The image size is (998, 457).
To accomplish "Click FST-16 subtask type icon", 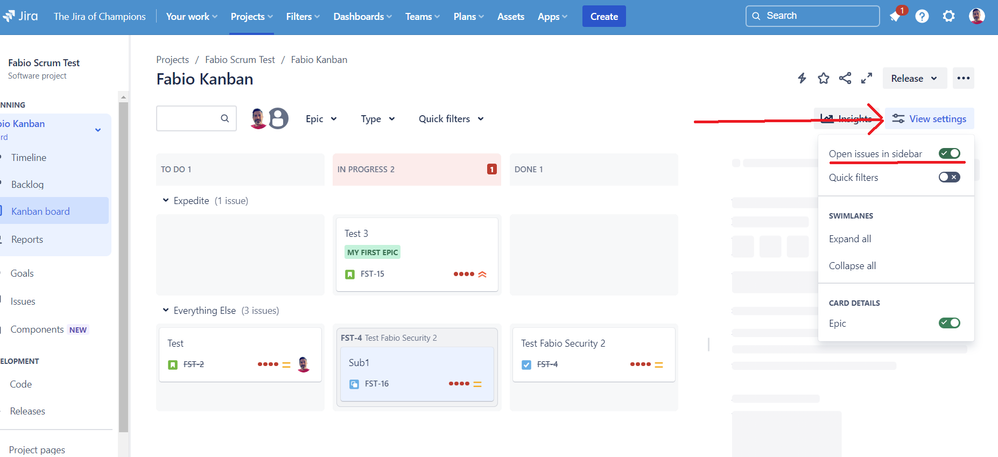I will (x=355, y=384).
